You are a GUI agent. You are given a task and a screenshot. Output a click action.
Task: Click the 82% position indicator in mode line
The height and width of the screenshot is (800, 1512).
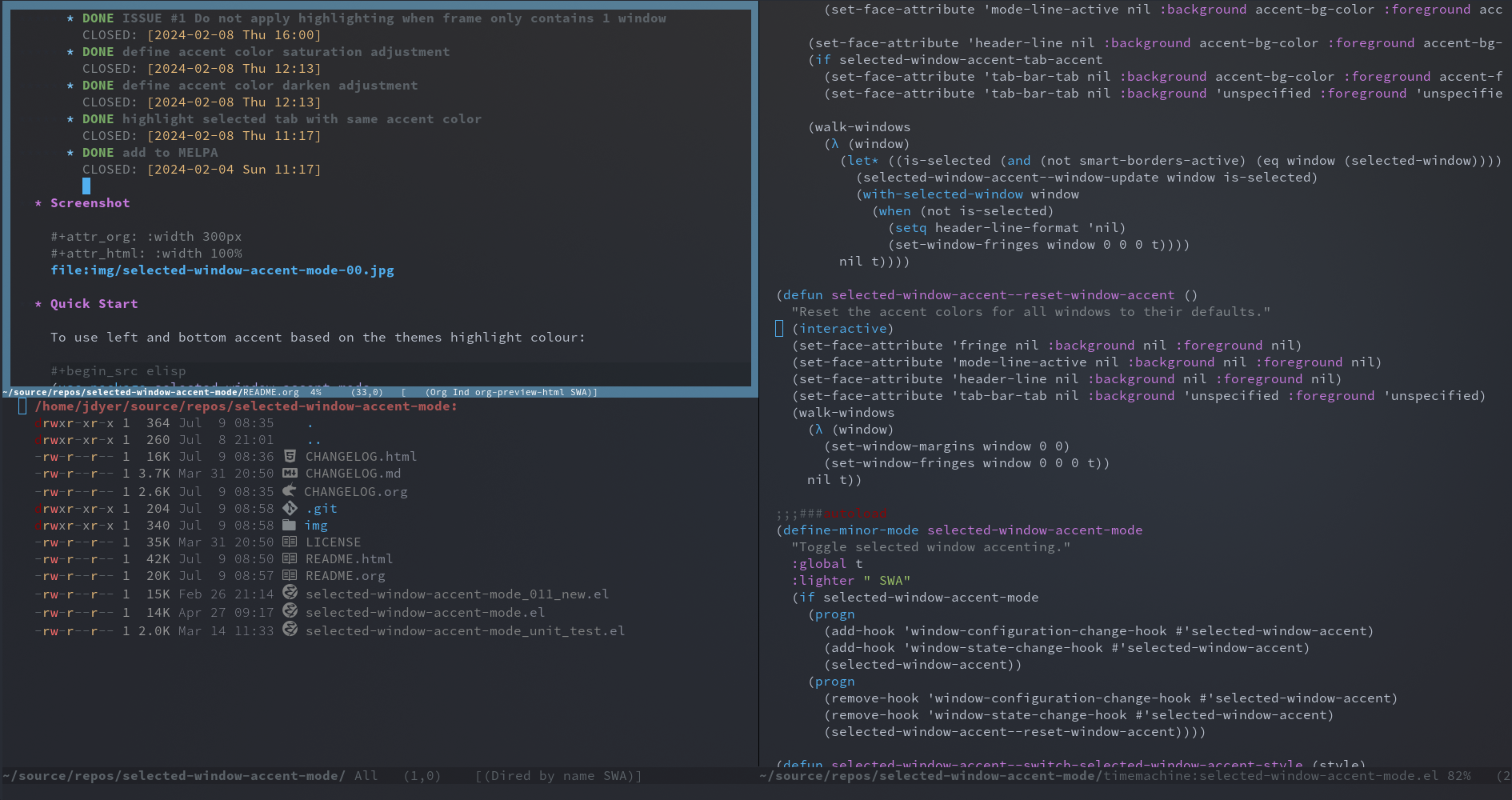[x=1459, y=776]
